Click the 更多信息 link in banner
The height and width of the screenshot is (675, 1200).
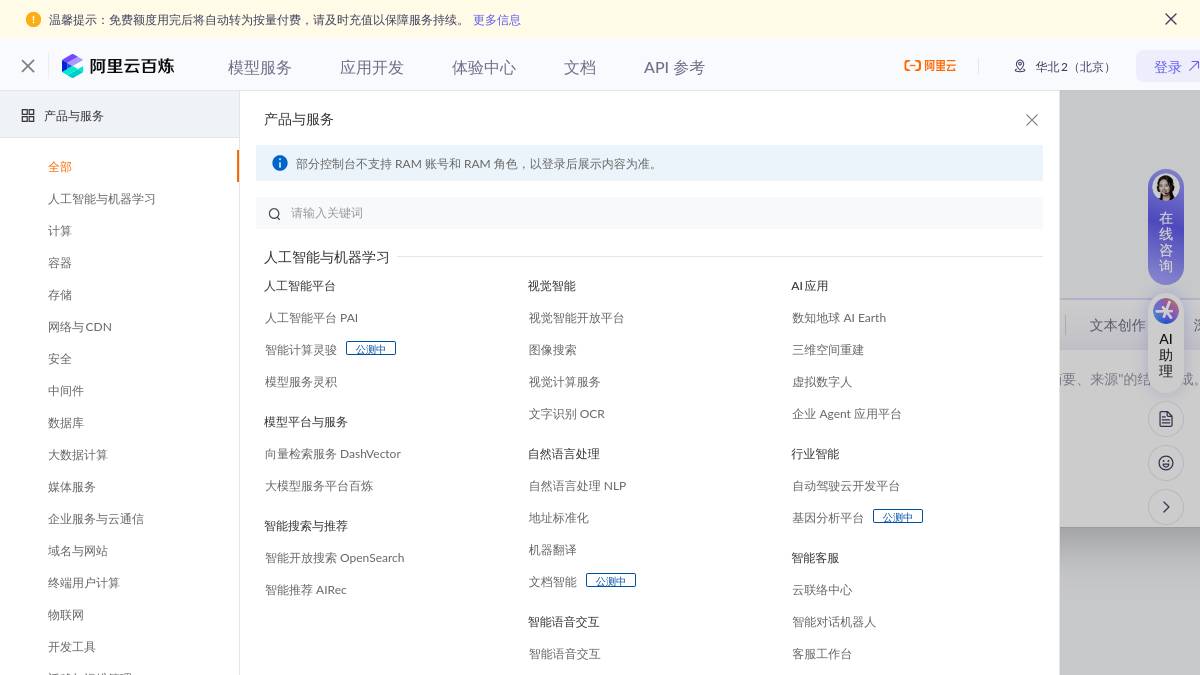497,20
